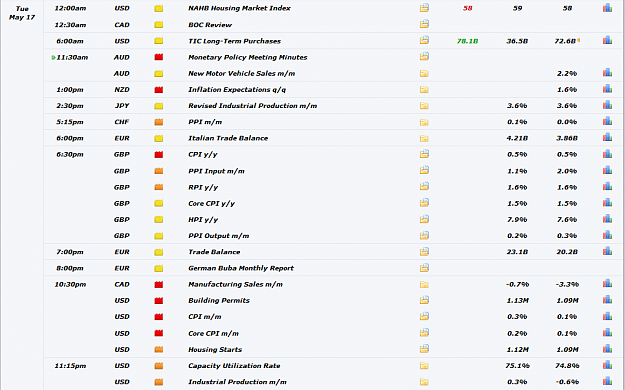
Task: Click yellow impact icon for BOC Review
Action: [159, 25]
